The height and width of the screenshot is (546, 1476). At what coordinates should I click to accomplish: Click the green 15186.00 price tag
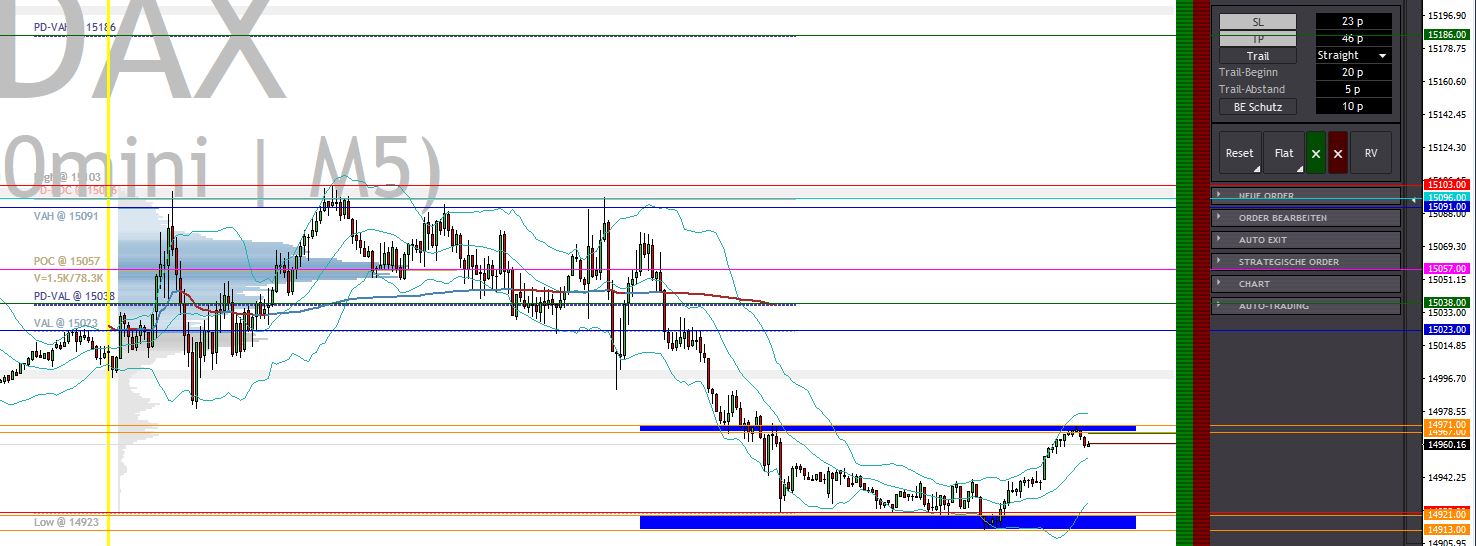click(x=1447, y=35)
